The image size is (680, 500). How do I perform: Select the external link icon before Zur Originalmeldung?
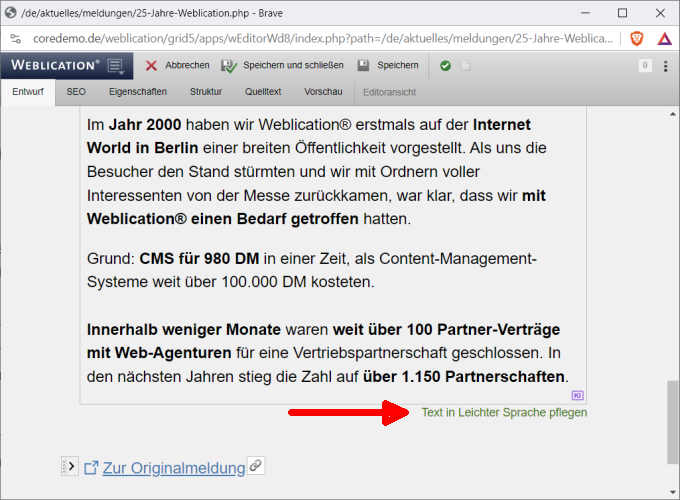(x=91, y=468)
